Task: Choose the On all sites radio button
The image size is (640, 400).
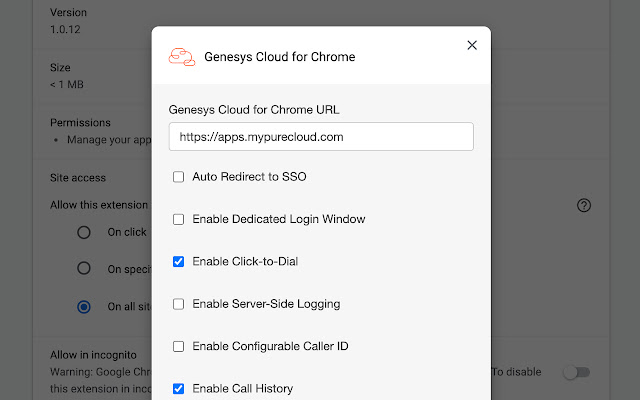Action: (85, 306)
